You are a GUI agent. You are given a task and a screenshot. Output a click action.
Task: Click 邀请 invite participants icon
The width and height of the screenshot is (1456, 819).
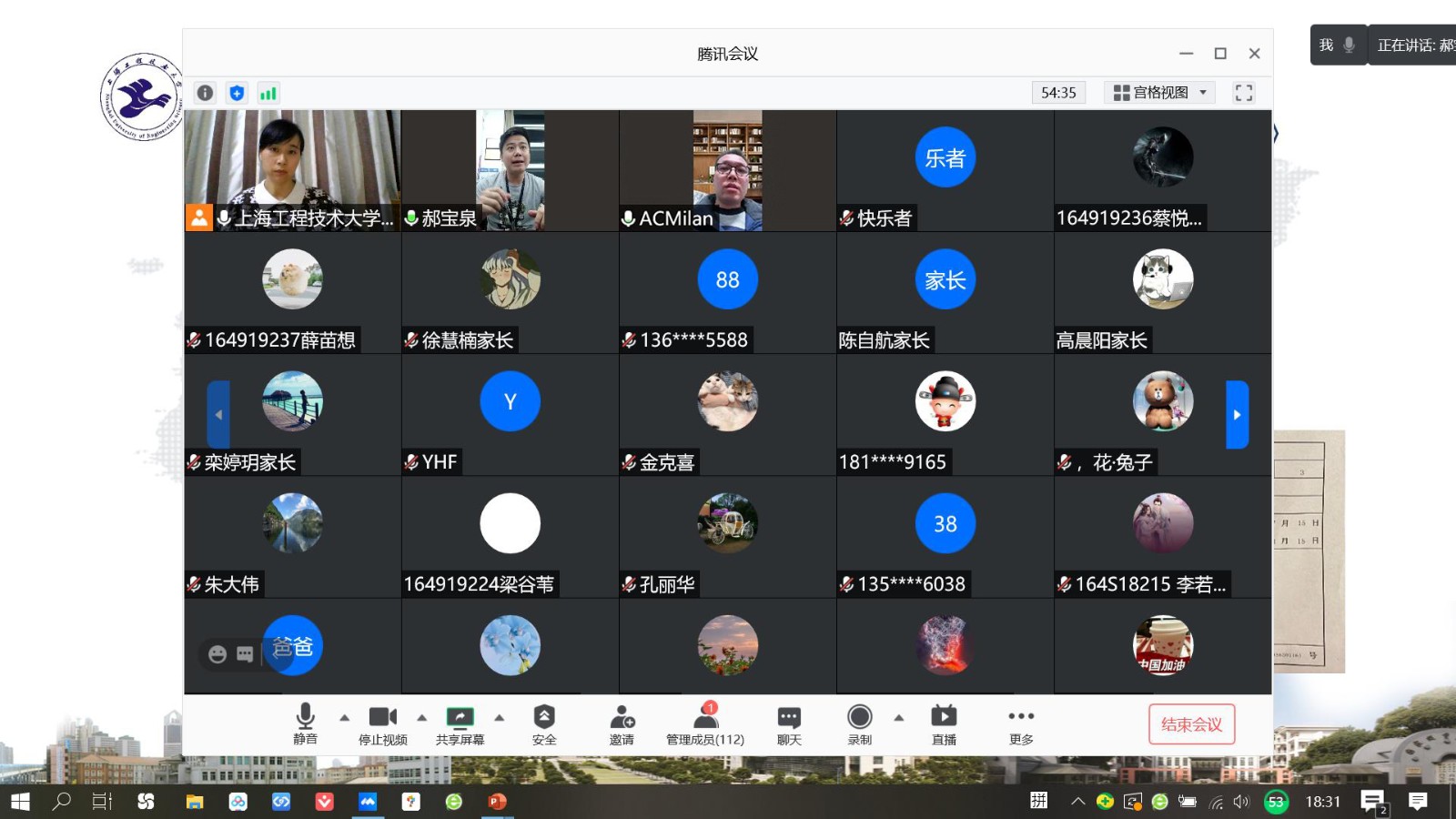pos(622,724)
